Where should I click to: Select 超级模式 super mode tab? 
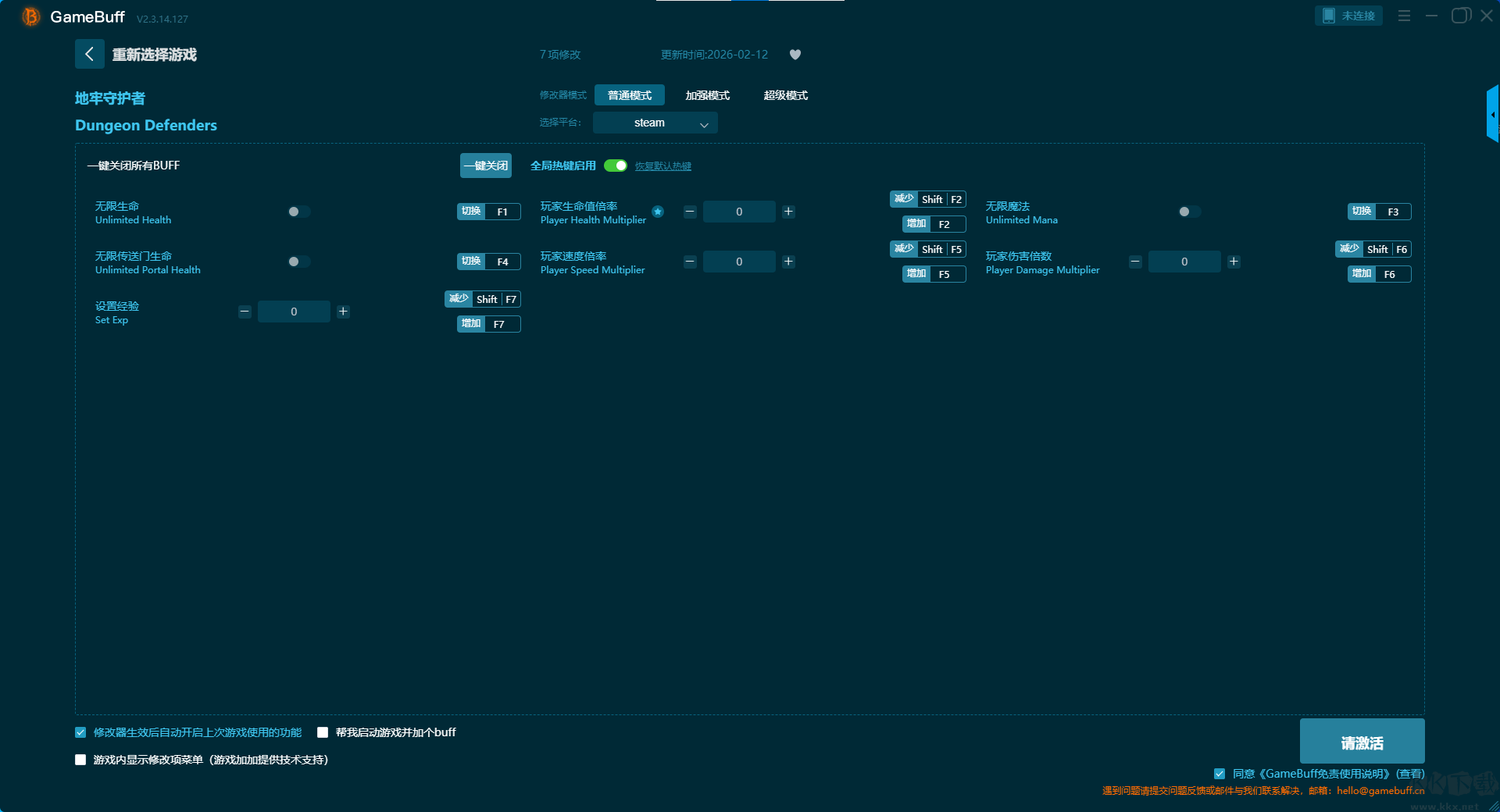point(785,95)
